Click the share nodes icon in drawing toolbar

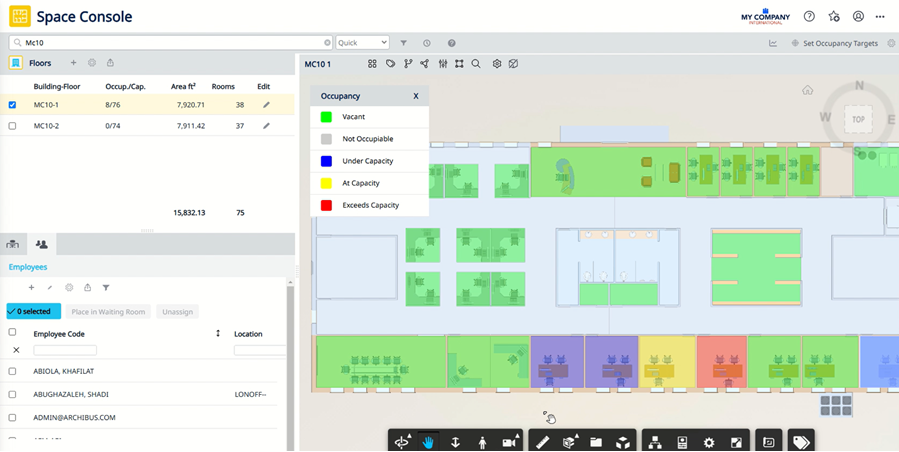click(424, 64)
